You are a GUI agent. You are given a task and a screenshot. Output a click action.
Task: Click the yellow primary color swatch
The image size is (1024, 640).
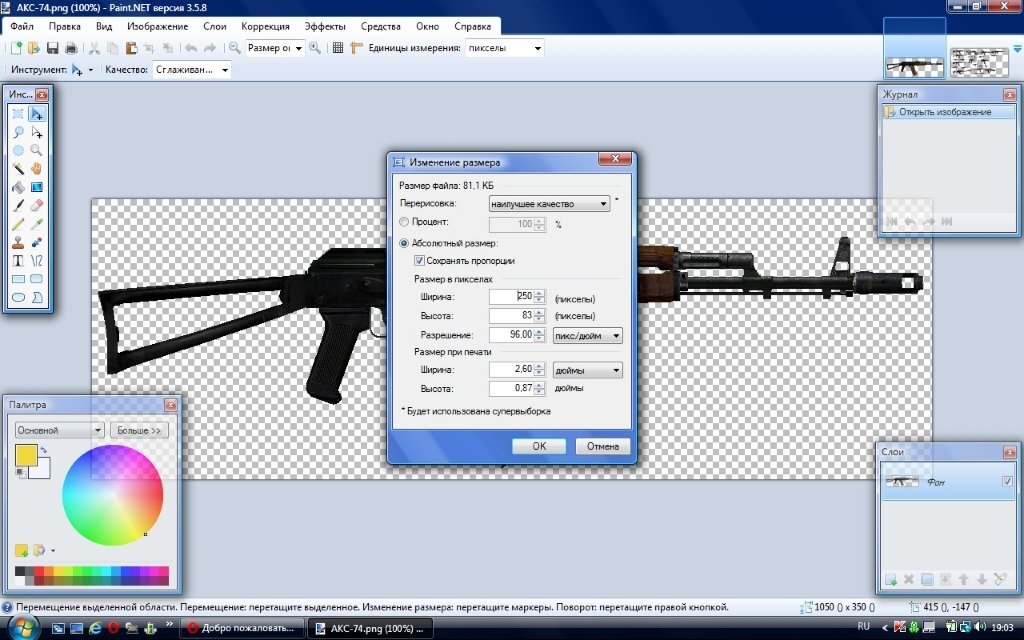(26, 455)
